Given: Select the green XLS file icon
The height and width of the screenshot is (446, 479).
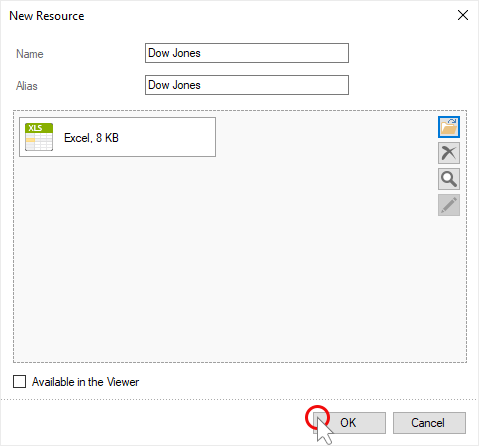Looking at the screenshot, I should coord(39,137).
